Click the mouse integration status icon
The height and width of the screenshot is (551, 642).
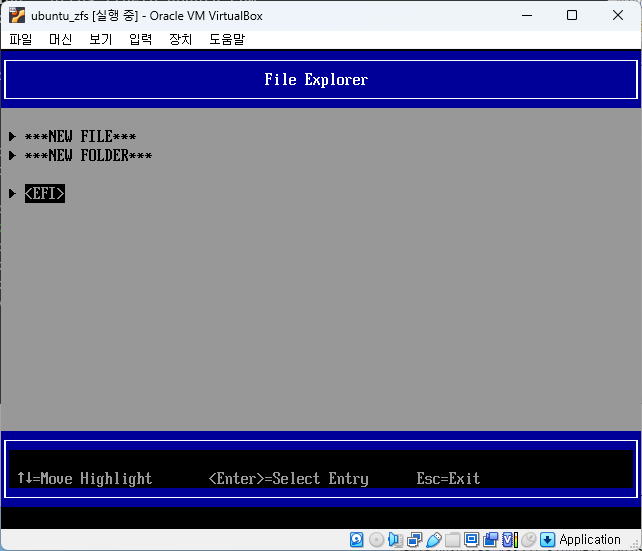(x=528, y=540)
